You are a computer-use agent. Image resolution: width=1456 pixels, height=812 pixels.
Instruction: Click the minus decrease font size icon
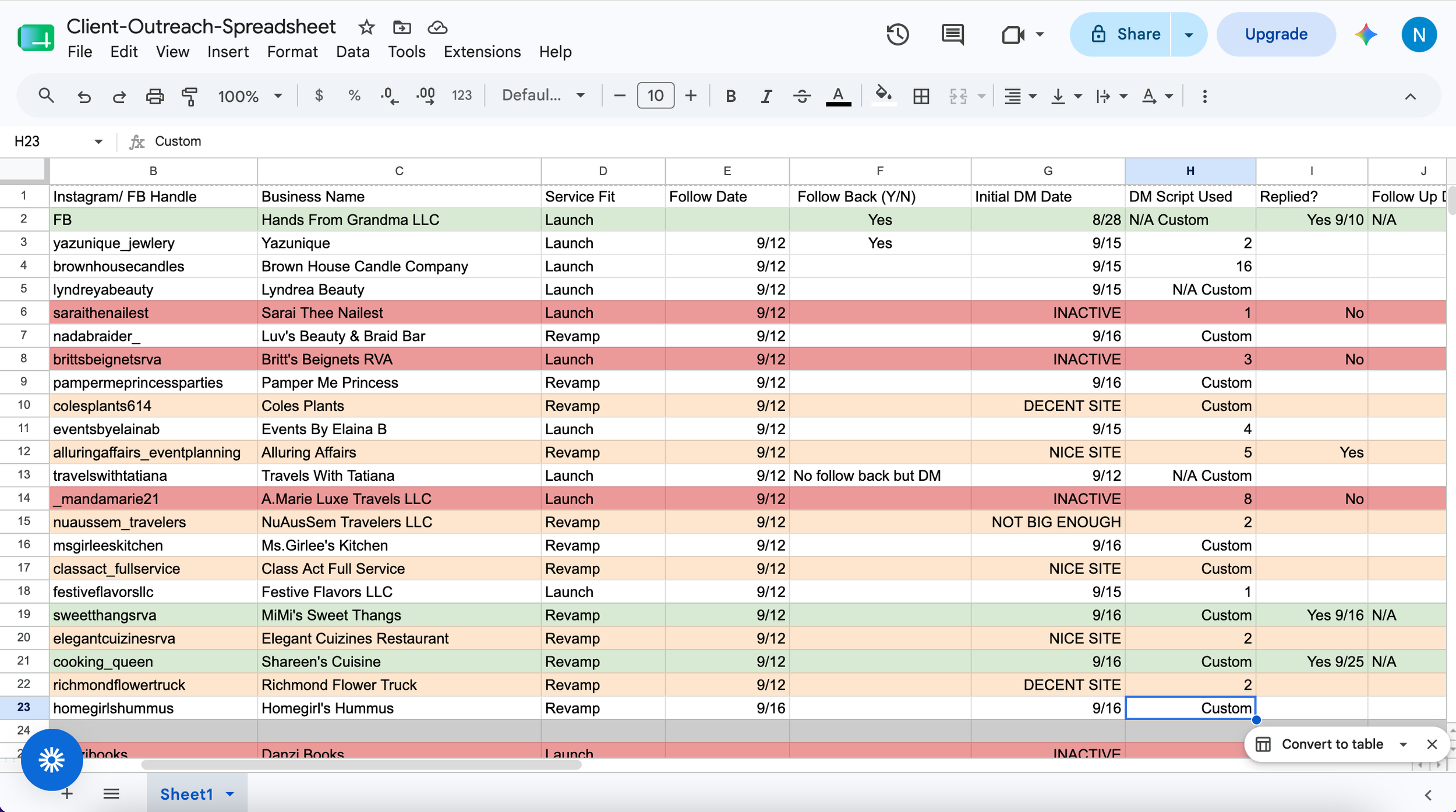(620, 95)
